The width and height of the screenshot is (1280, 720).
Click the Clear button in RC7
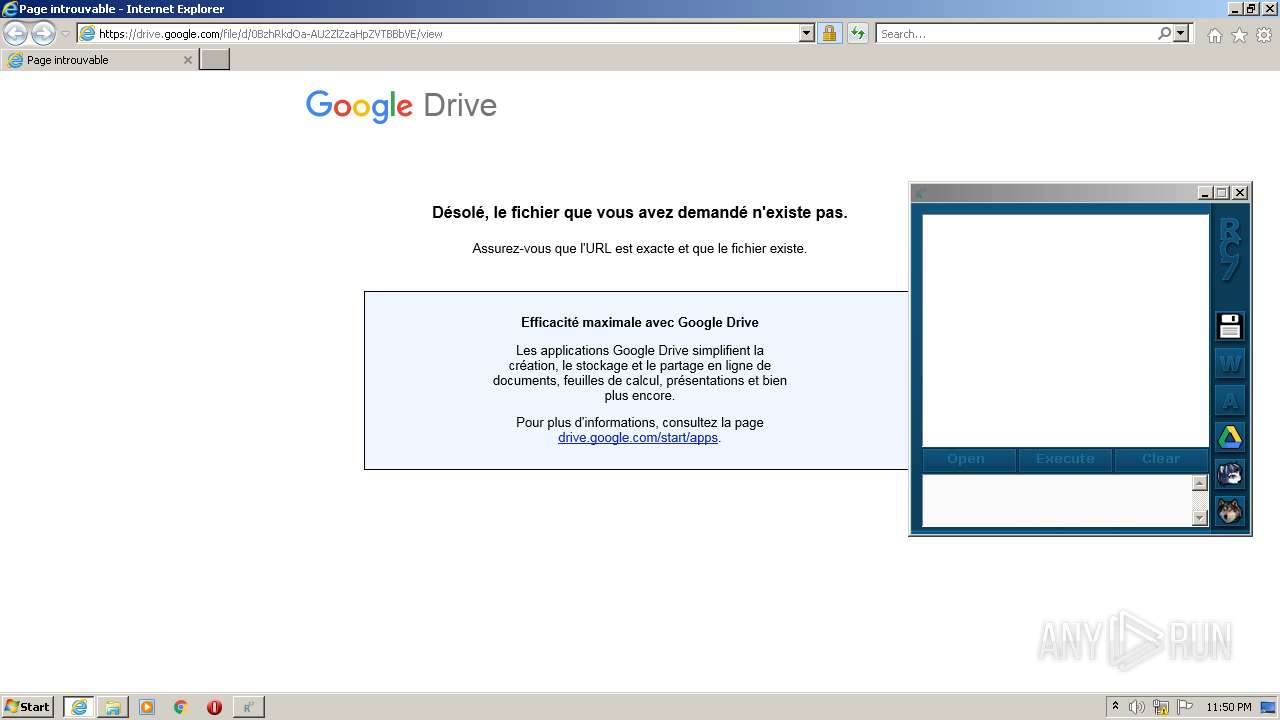pyautogui.click(x=1161, y=459)
